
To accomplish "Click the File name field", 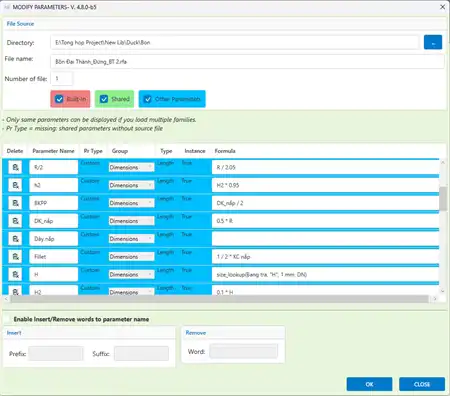I will 247,62.
